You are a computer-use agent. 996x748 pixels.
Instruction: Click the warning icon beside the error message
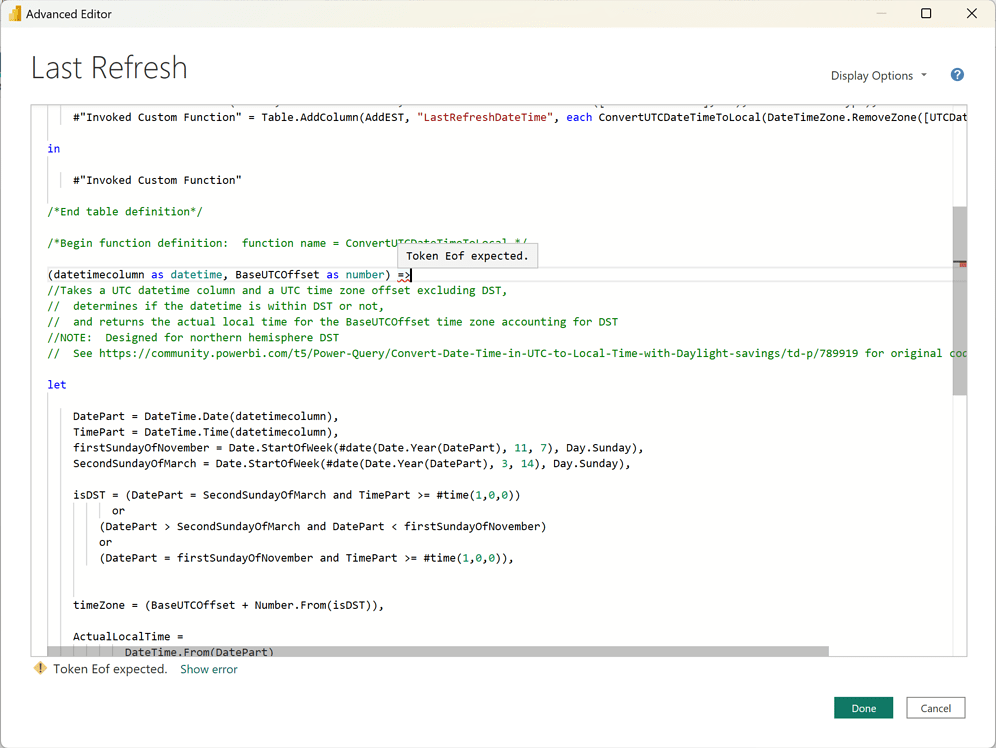39,668
